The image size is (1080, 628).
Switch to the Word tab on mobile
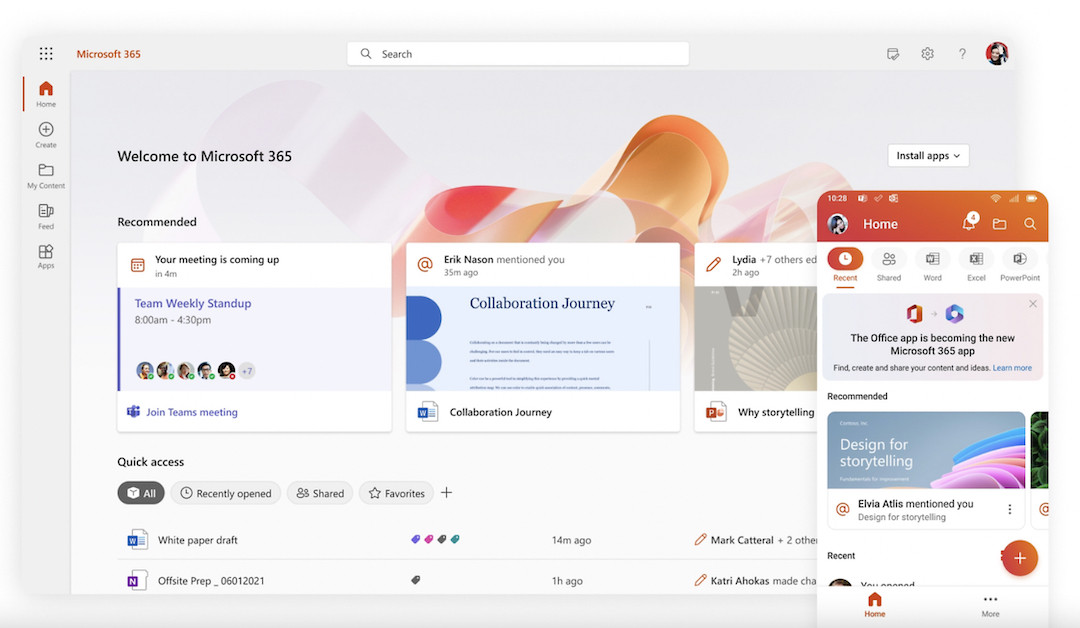coord(932,265)
